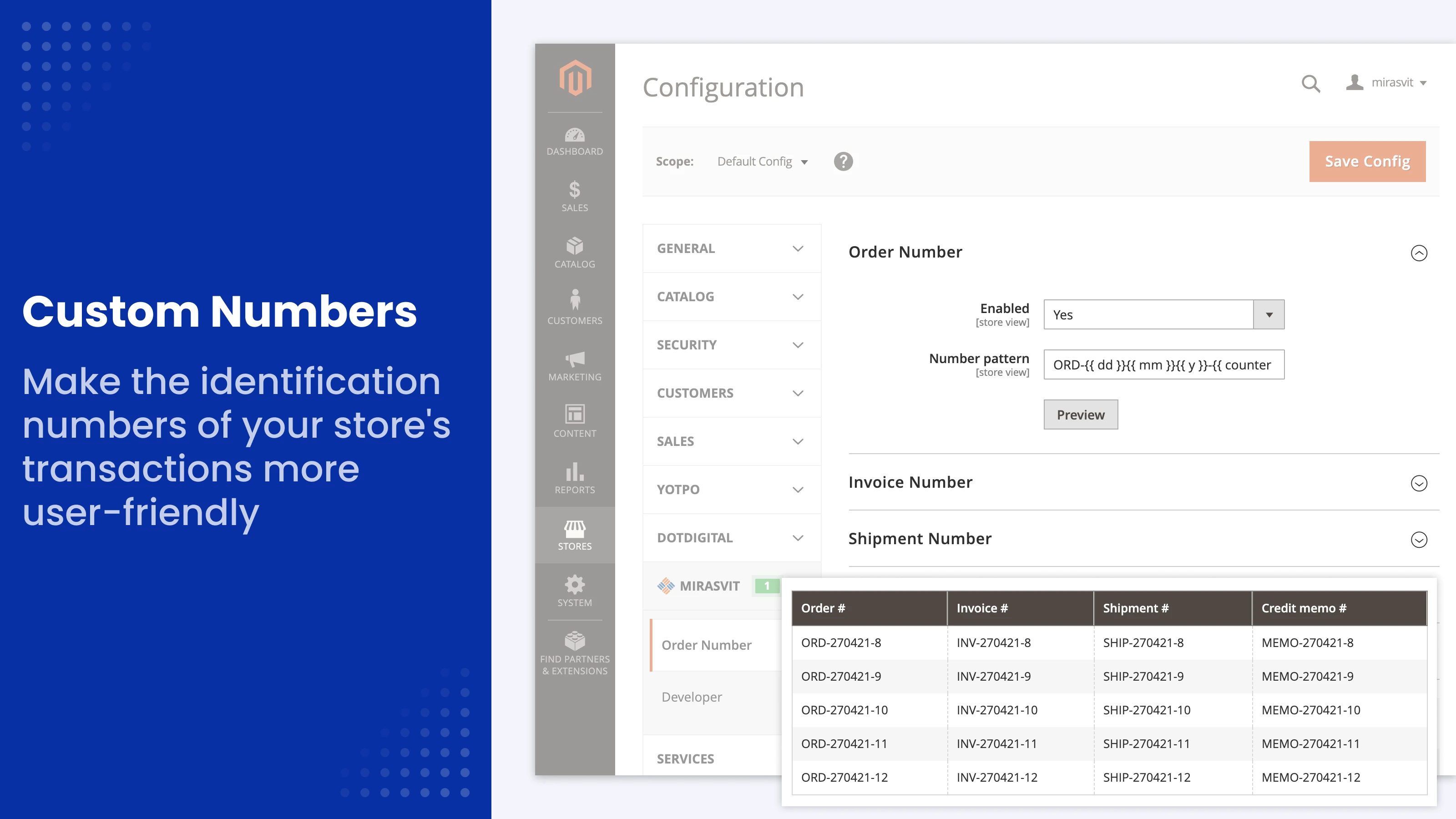1456x819 pixels.
Task: Expand the Shipment Number section
Action: tap(1419, 539)
